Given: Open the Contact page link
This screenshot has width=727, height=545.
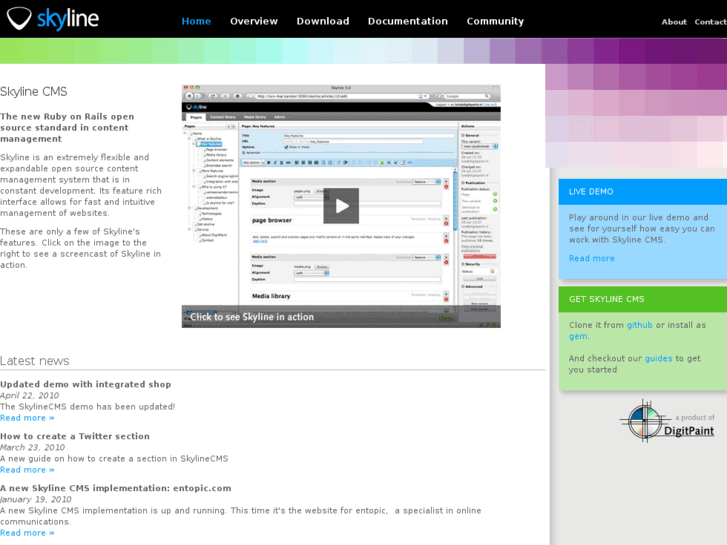Looking at the screenshot, I should pyautogui.click(x=710, y=22).
